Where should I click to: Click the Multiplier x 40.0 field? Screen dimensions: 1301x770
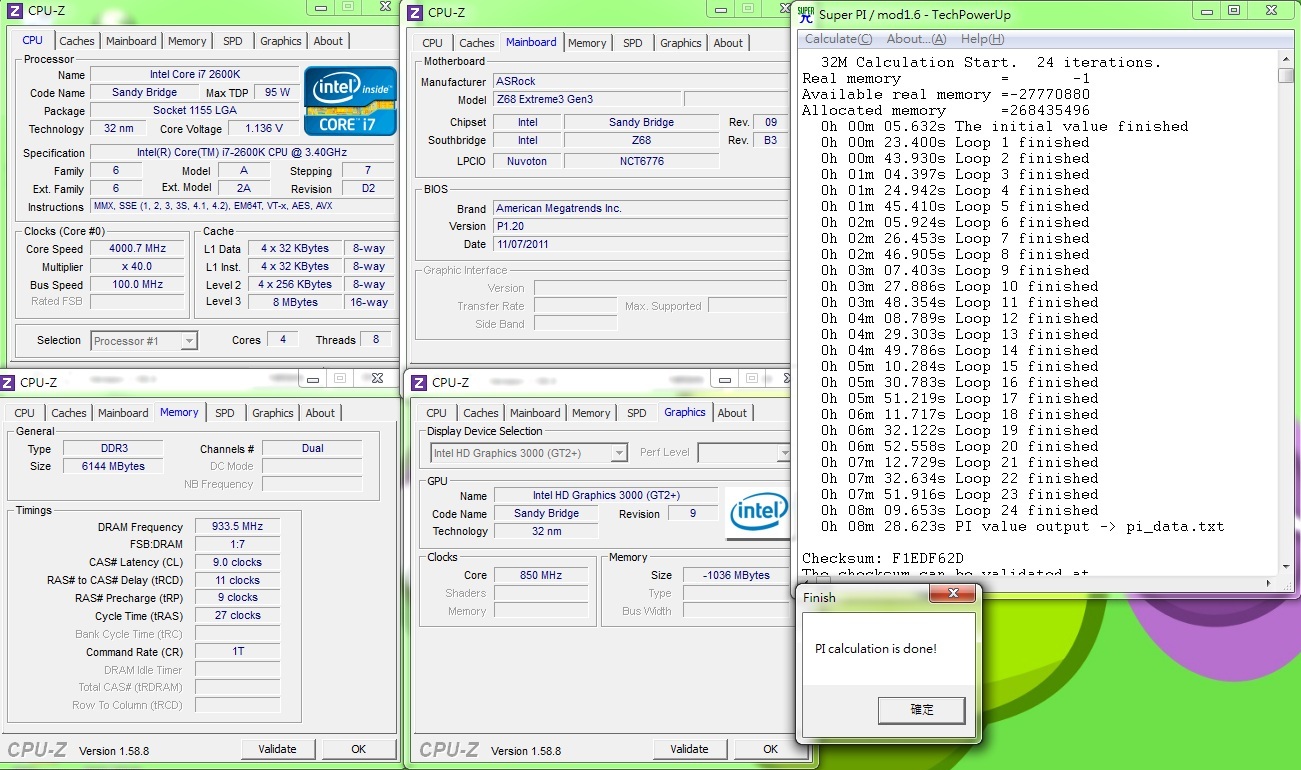coord(138,267)
